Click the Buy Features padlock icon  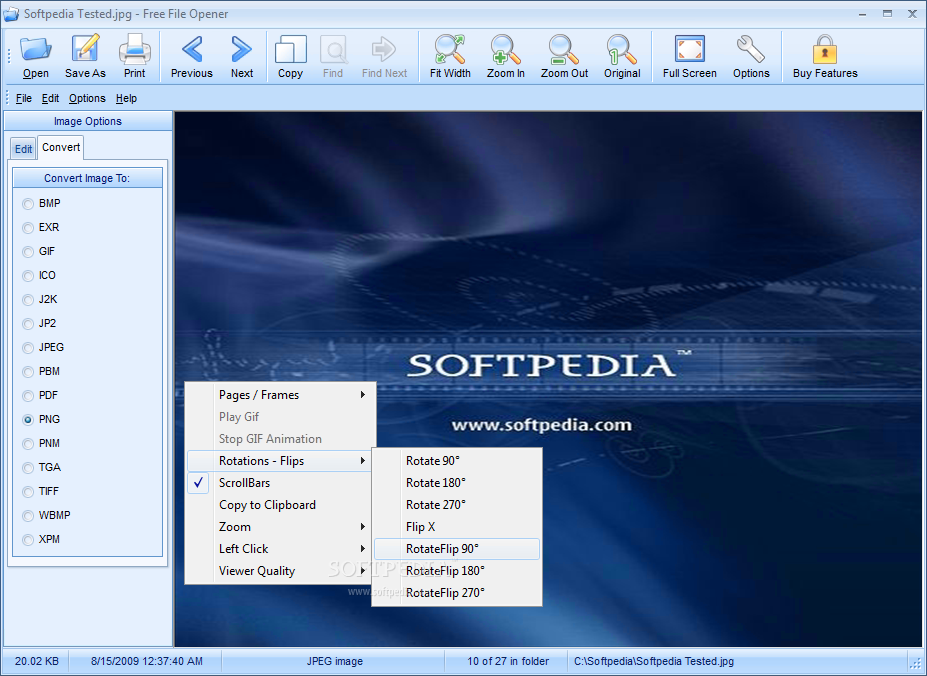tap(825, 49)
